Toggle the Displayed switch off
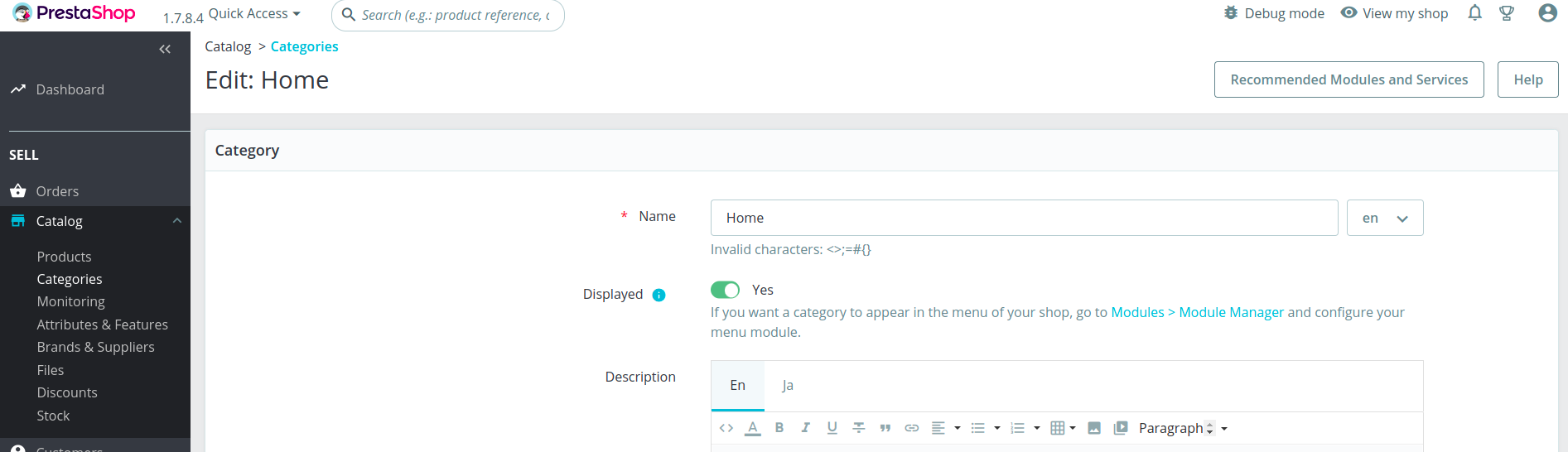This screenshot has width=1568, height=452. point(725,290)
